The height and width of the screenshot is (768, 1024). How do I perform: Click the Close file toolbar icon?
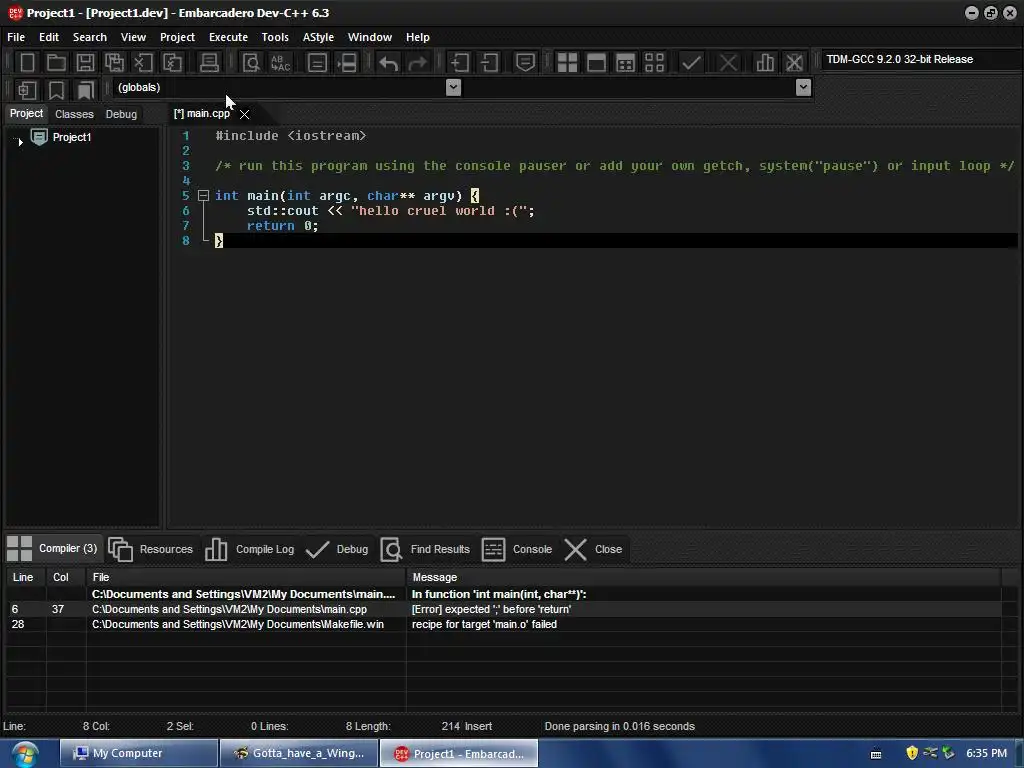point(143,63)
